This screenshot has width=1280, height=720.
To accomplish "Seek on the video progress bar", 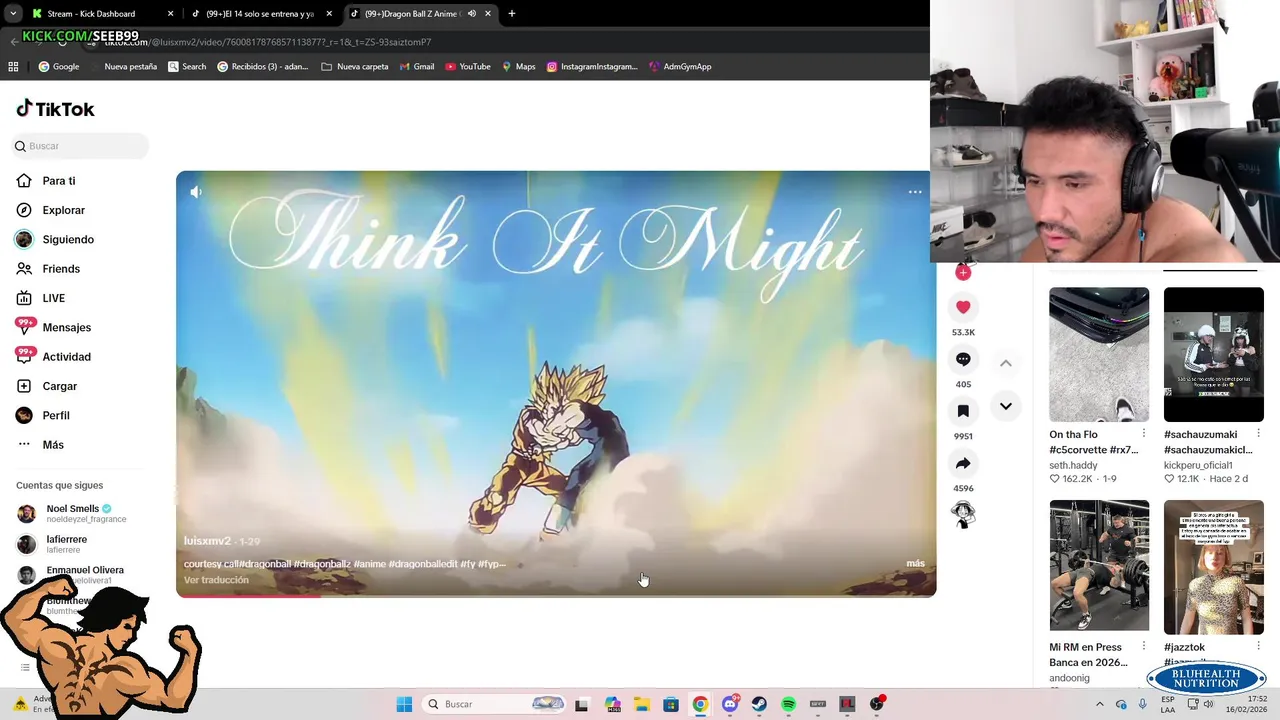I will tap(556, 596).
